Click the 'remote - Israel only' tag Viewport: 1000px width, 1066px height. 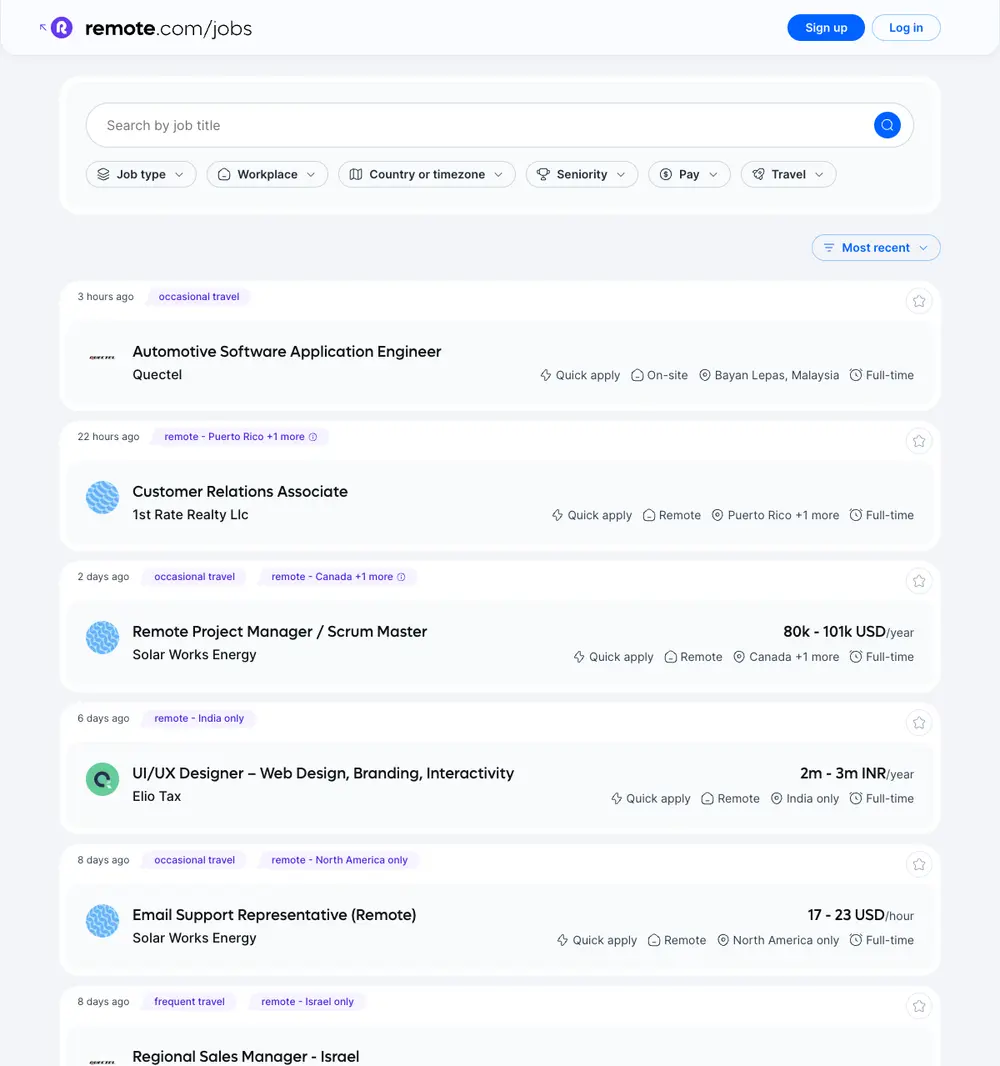tap(307, 1001)
